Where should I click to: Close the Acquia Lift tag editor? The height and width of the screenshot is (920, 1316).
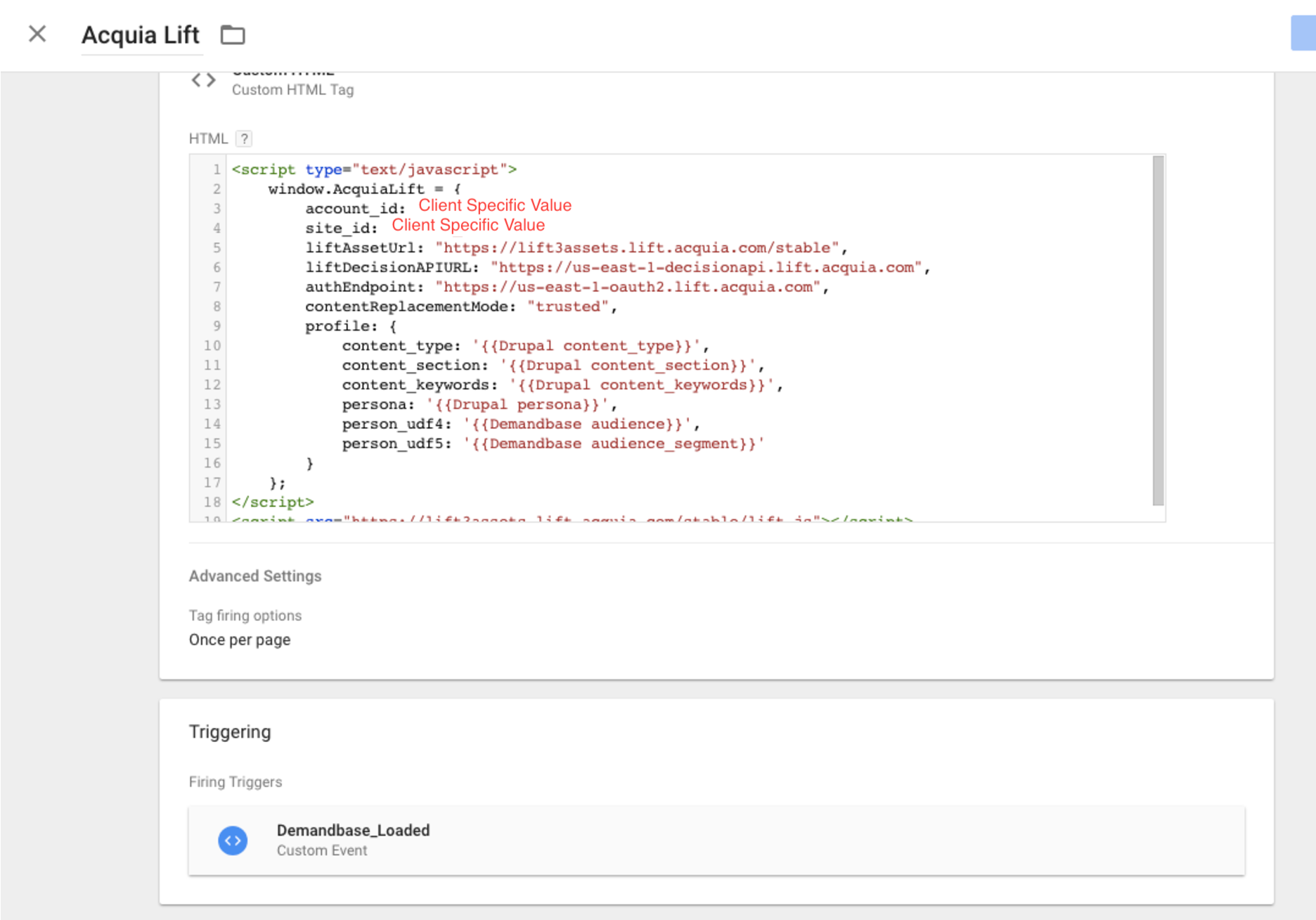tap(37, 34)
